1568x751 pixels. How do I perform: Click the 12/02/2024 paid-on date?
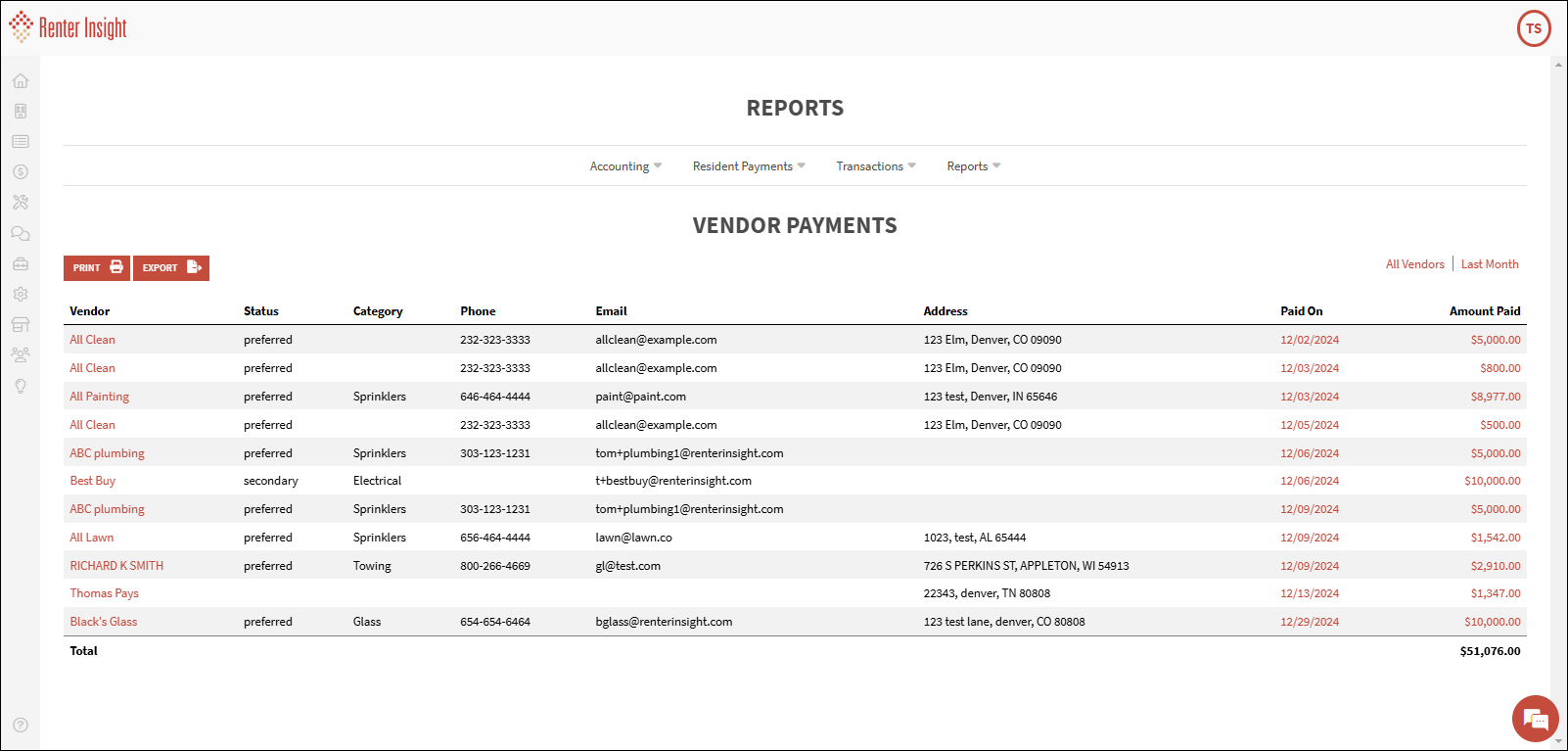click(1310, 340)
